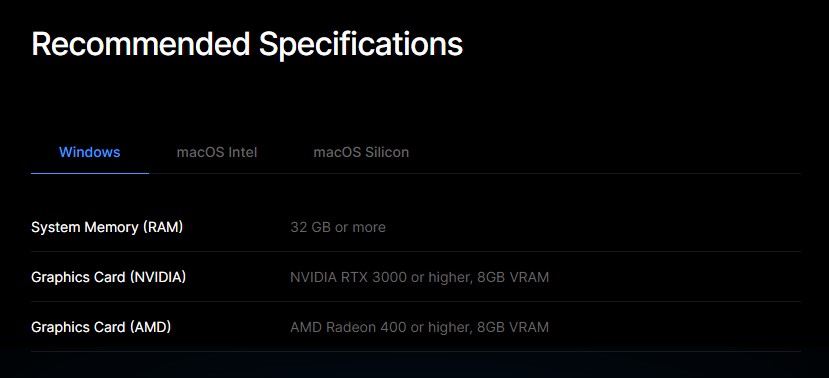Screen dimensions: 829x378
Task: Click the Recommended Specifications heading
Action: (247, 44)
